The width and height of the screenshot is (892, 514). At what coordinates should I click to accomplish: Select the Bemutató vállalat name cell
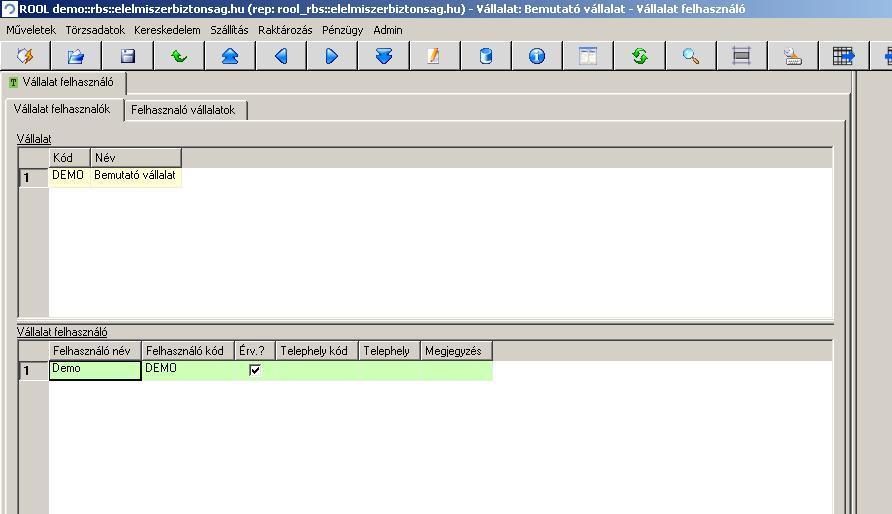click(x=136, y=177)
